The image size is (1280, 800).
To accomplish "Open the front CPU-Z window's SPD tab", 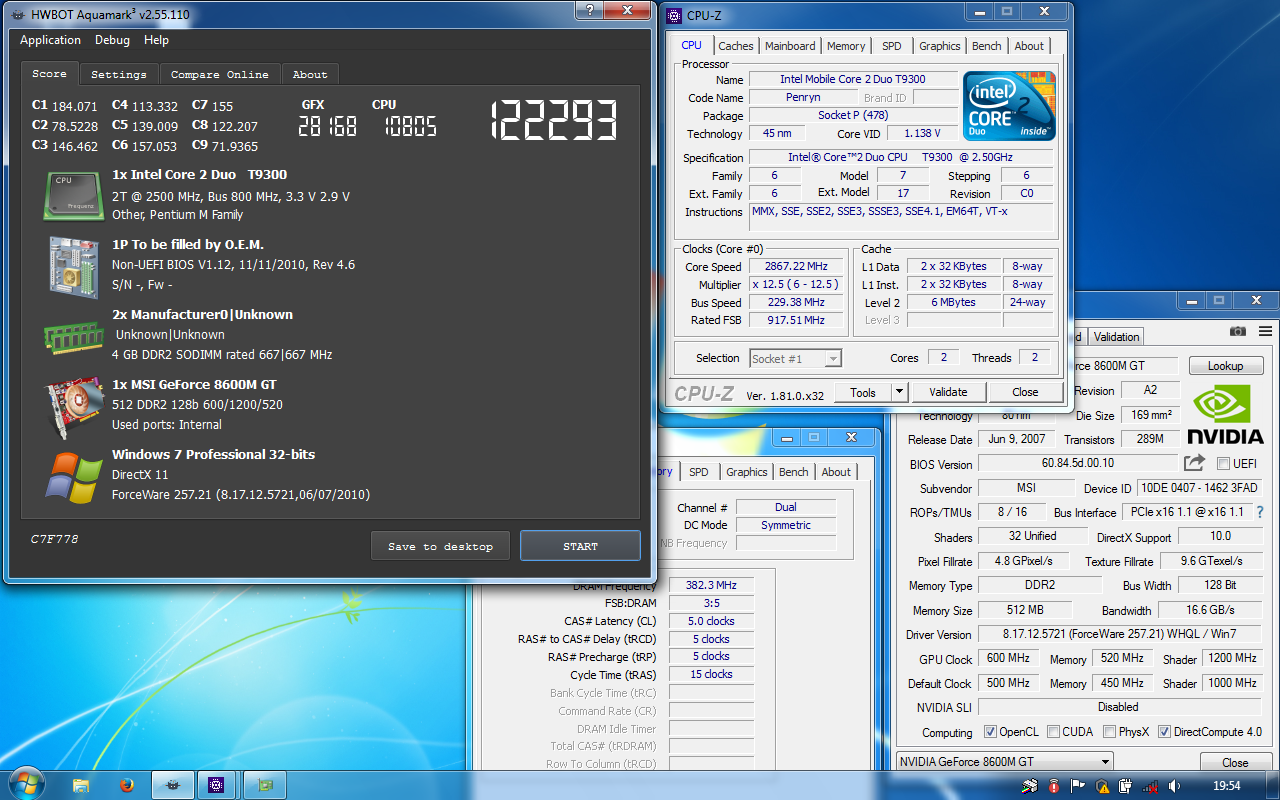I will [891, 46].
